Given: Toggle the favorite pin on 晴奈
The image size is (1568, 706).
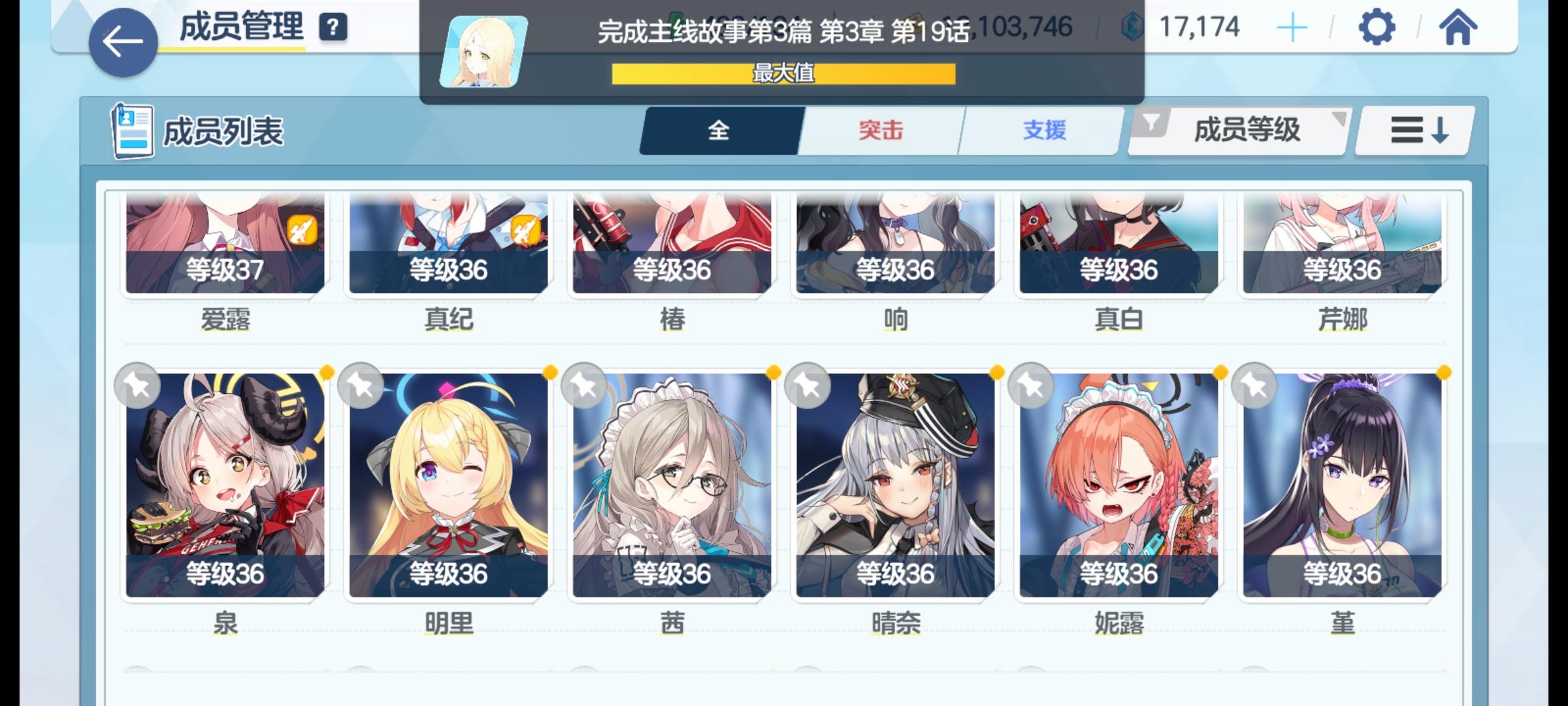Looking at the screenshot, I should pos(808,386).
